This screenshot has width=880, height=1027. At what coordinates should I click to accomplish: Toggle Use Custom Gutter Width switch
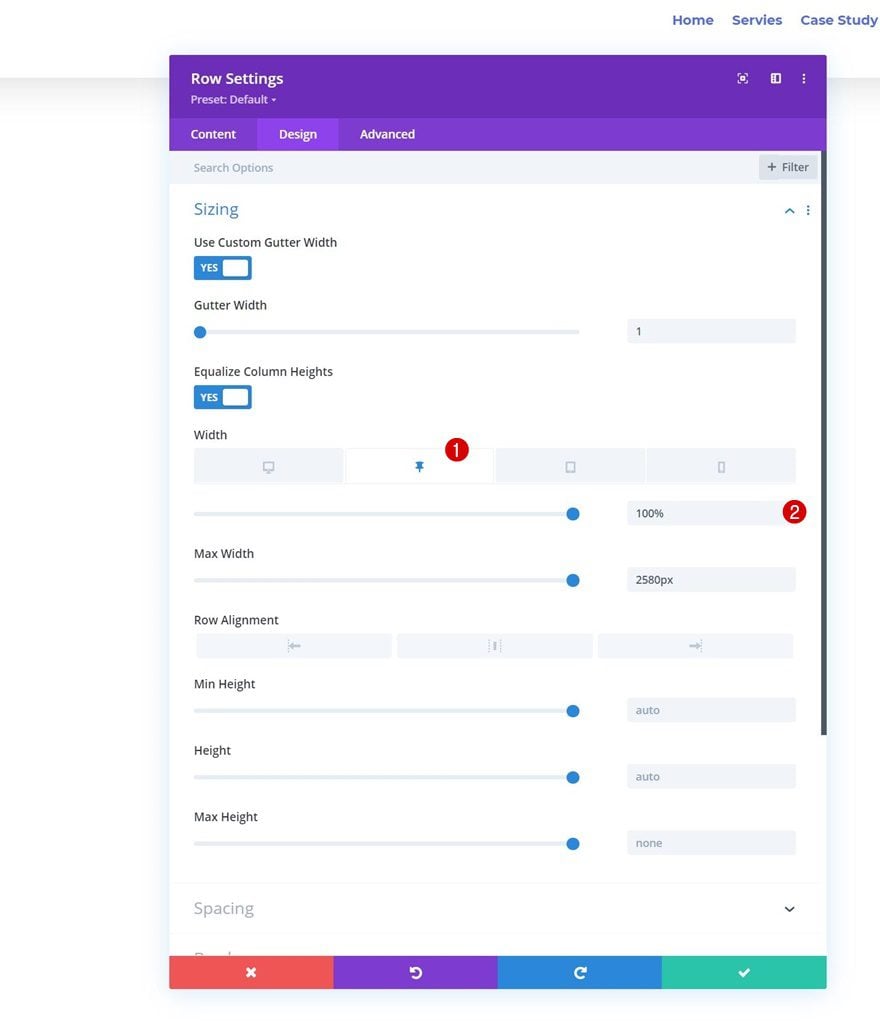click(x=223, y=268)
